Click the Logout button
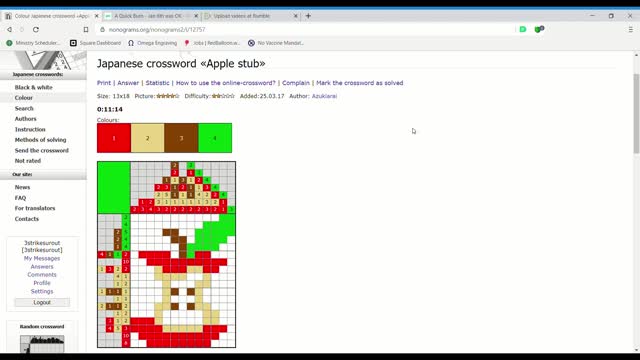The height and width of the screenshot is (360, 640). click(42, 302)
